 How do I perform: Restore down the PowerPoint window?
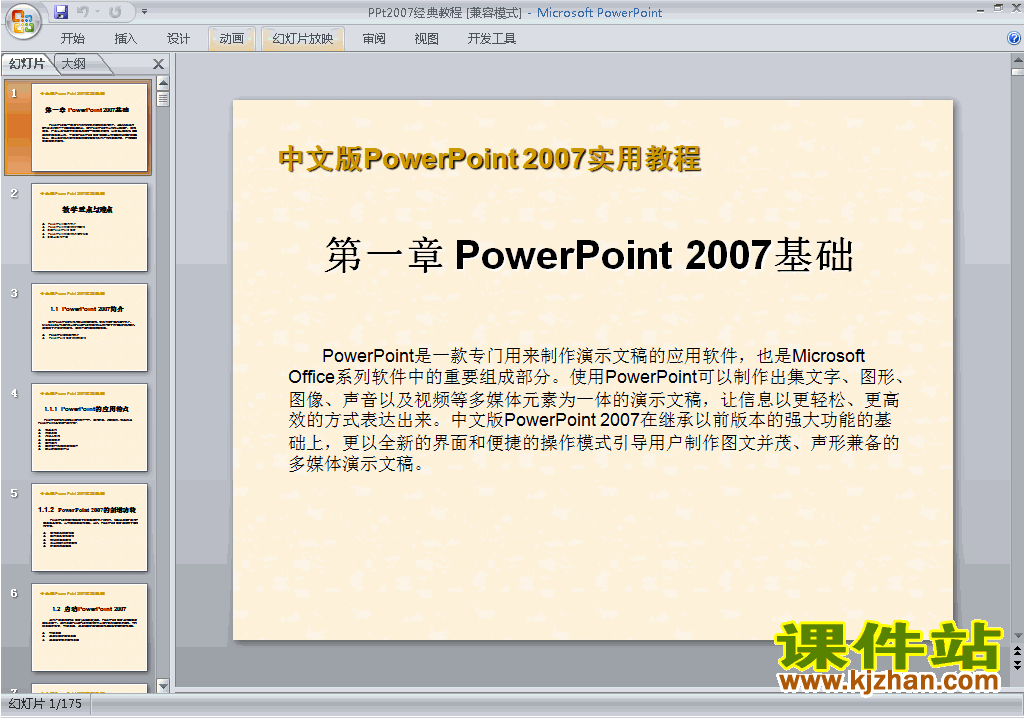(x=999, y=8)
